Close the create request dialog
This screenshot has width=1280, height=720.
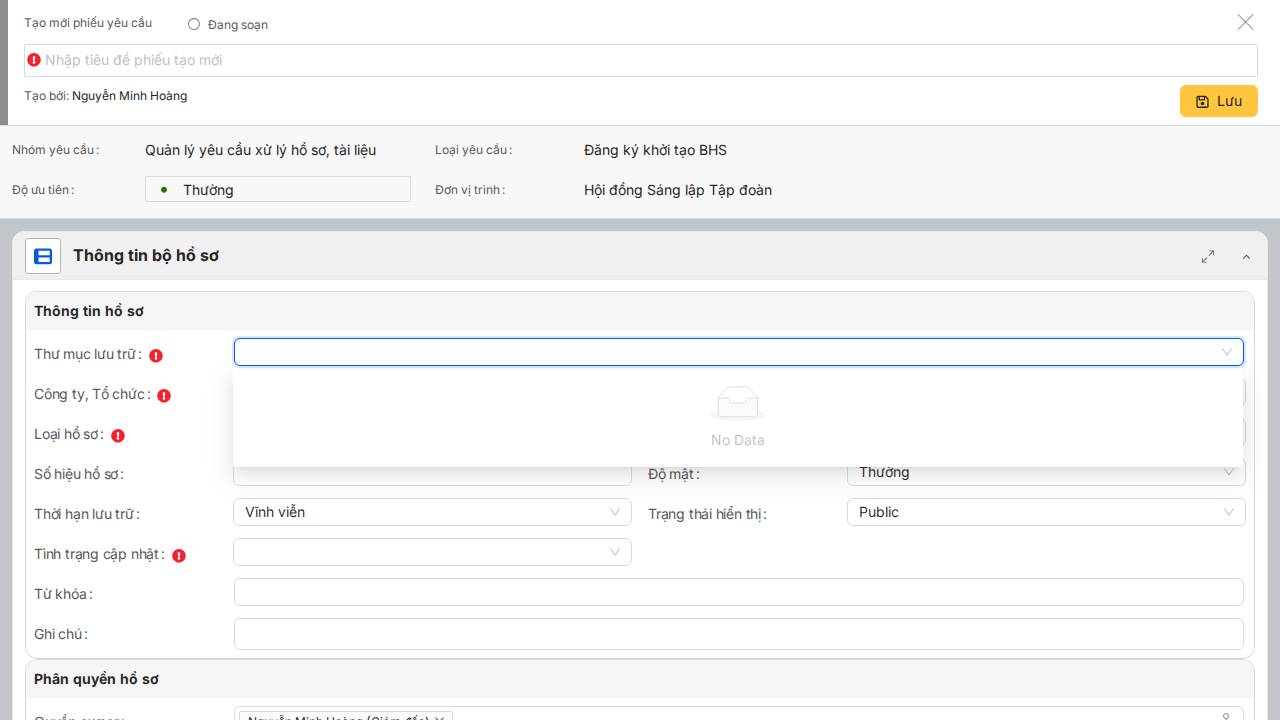[x=1245, y=22]
